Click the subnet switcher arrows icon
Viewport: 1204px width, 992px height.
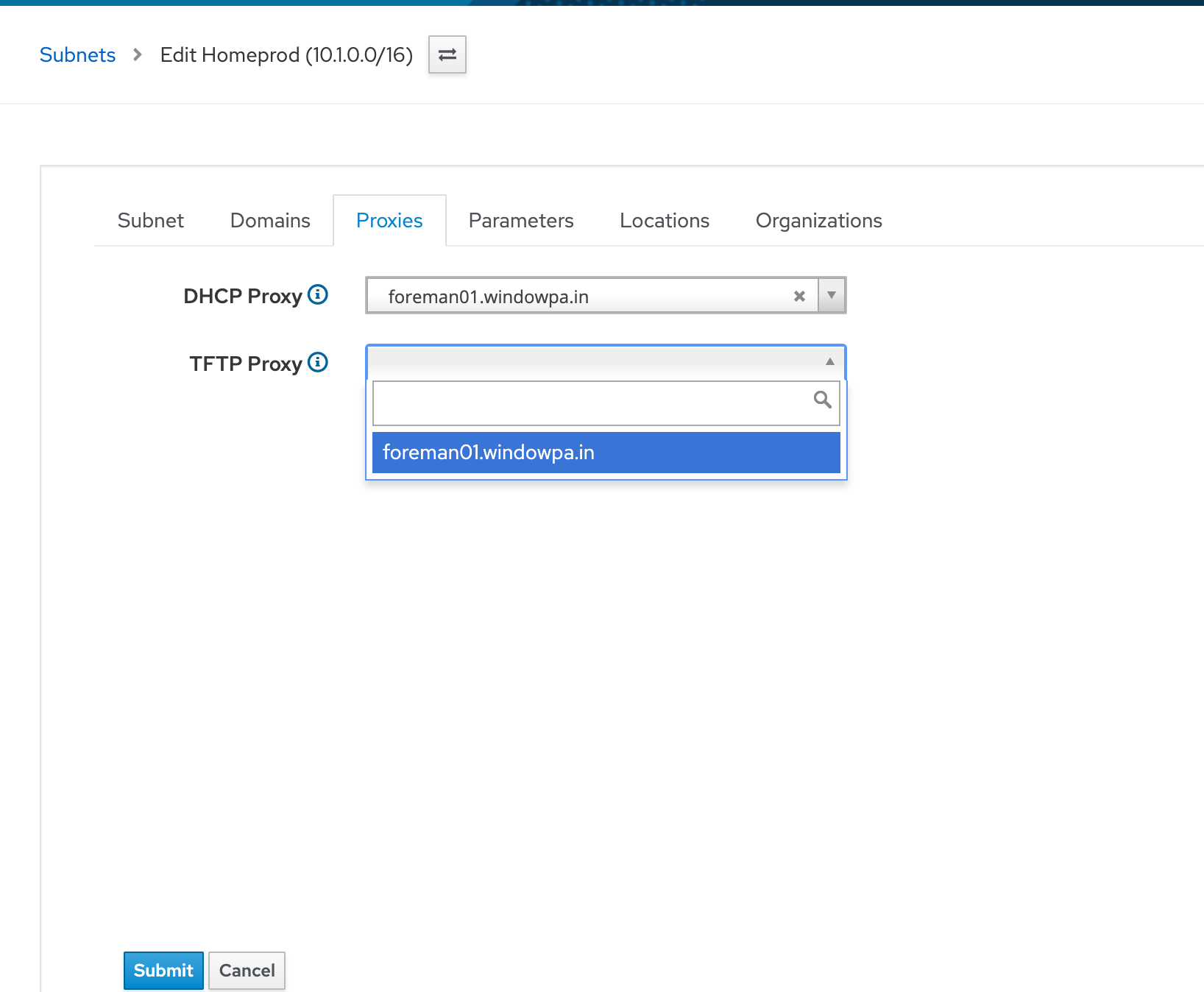pyautogui.click(x=447, y=54)
